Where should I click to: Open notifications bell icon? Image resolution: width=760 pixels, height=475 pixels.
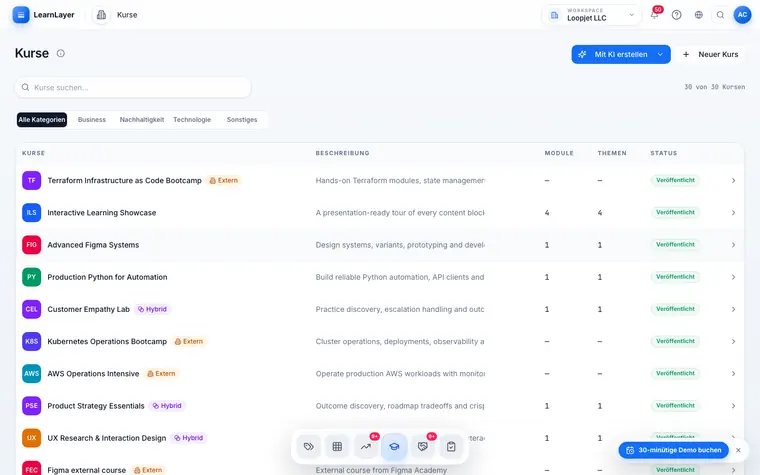(x=654, y=15)
